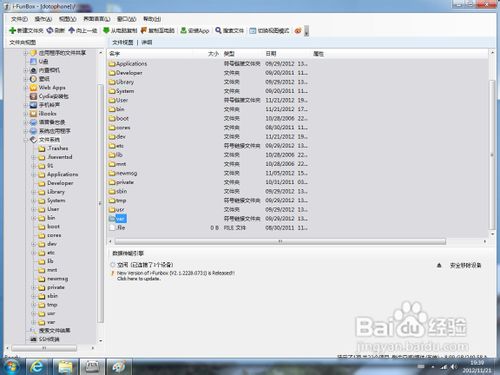Open the toolbar overflow dropdown arrow
Image resolution: width=500 pixels, height=375 pixels.
click(306, 31)
